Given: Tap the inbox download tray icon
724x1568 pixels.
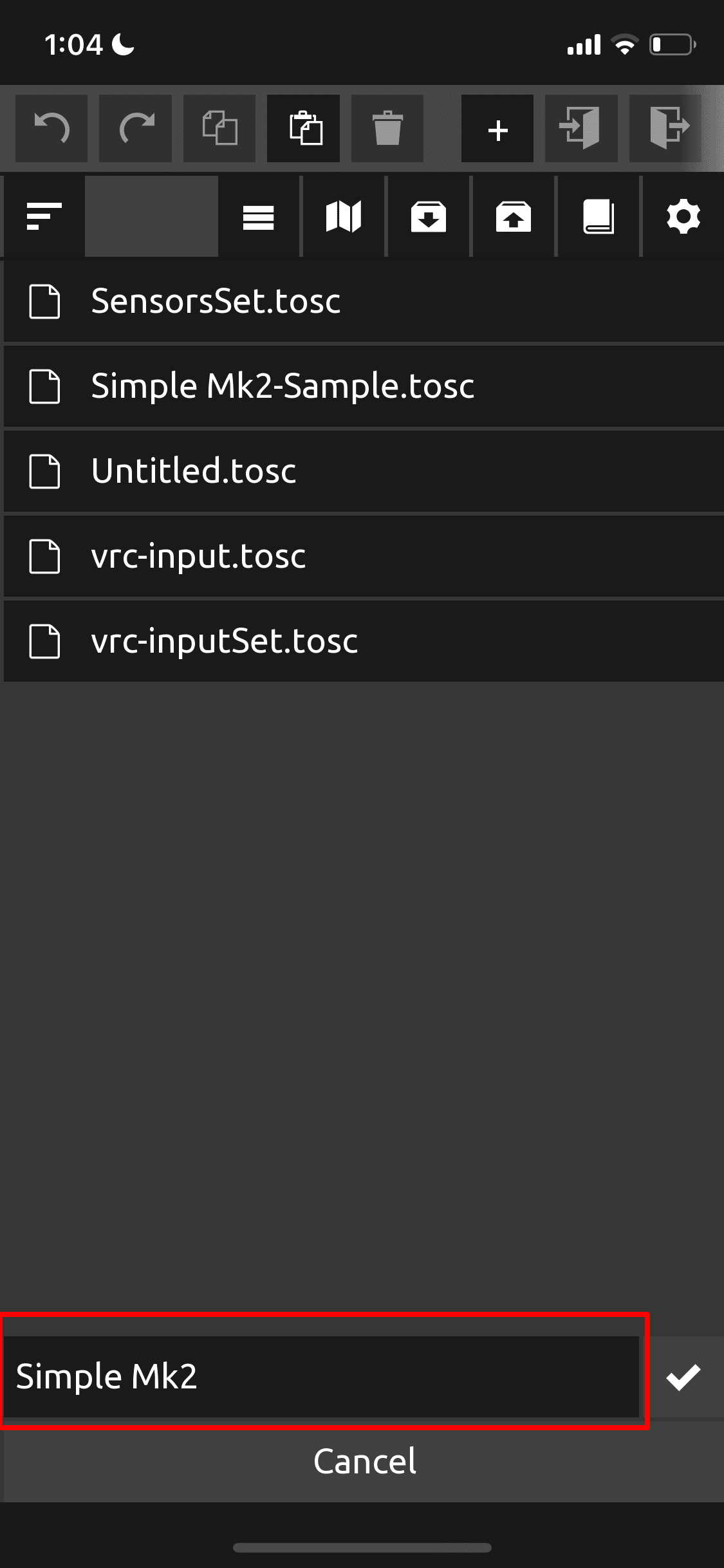Looking at the screenshot, I should (429, 216).
